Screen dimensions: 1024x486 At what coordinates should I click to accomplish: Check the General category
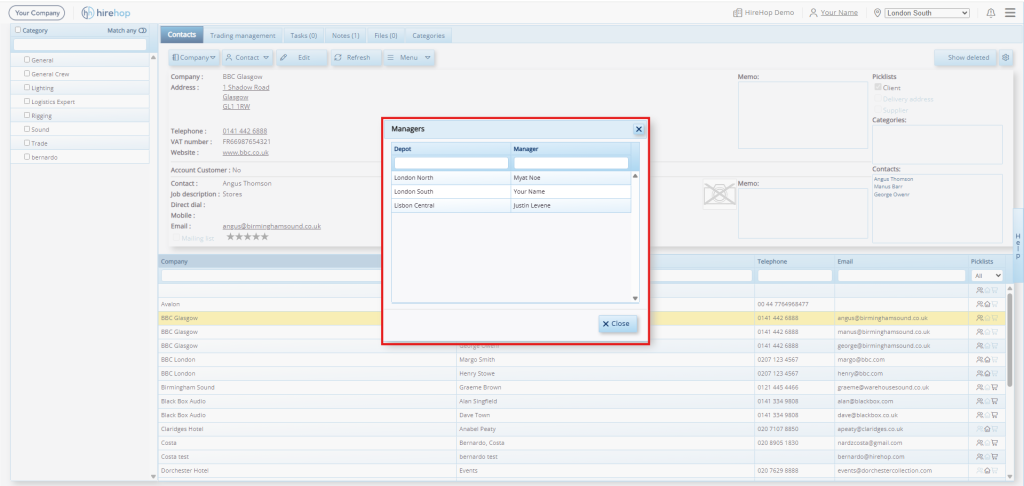27,59
